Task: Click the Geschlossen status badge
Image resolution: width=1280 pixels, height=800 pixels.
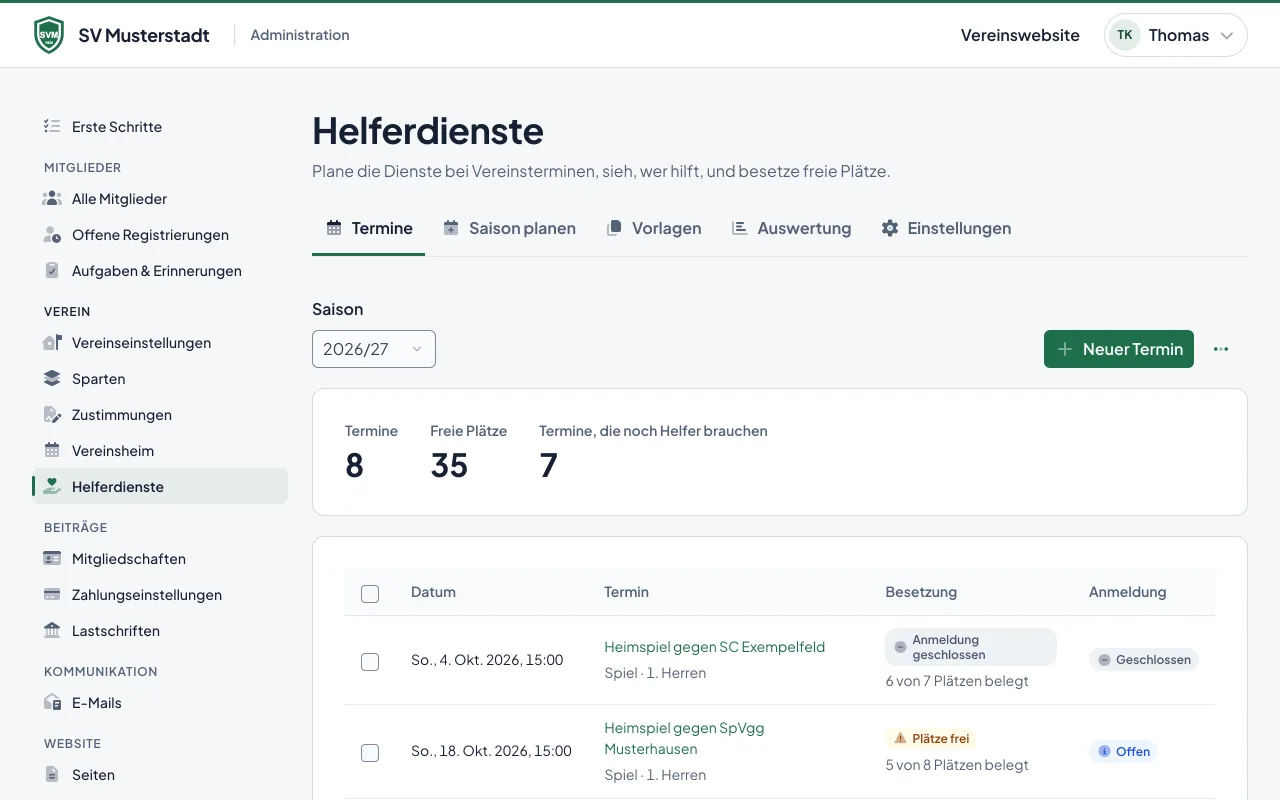Action: (x=1144, y=660)
